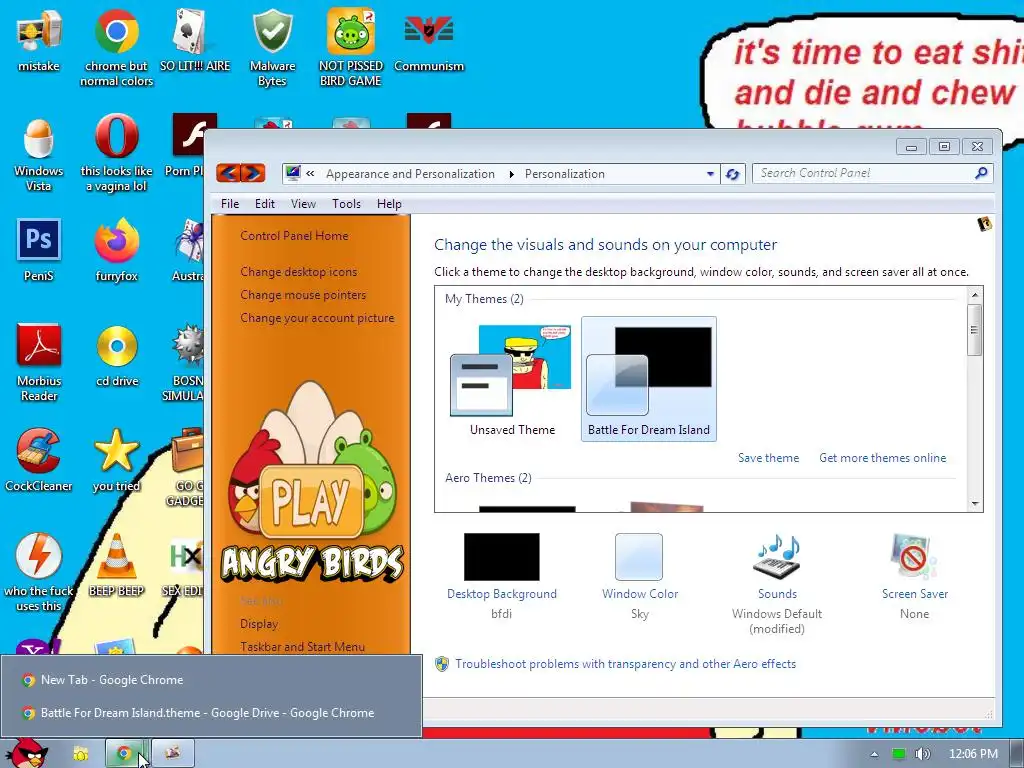Switch to New Tab Chrome window preview
The width and height of the screenshot is (1024, 768).
point(211,680)
